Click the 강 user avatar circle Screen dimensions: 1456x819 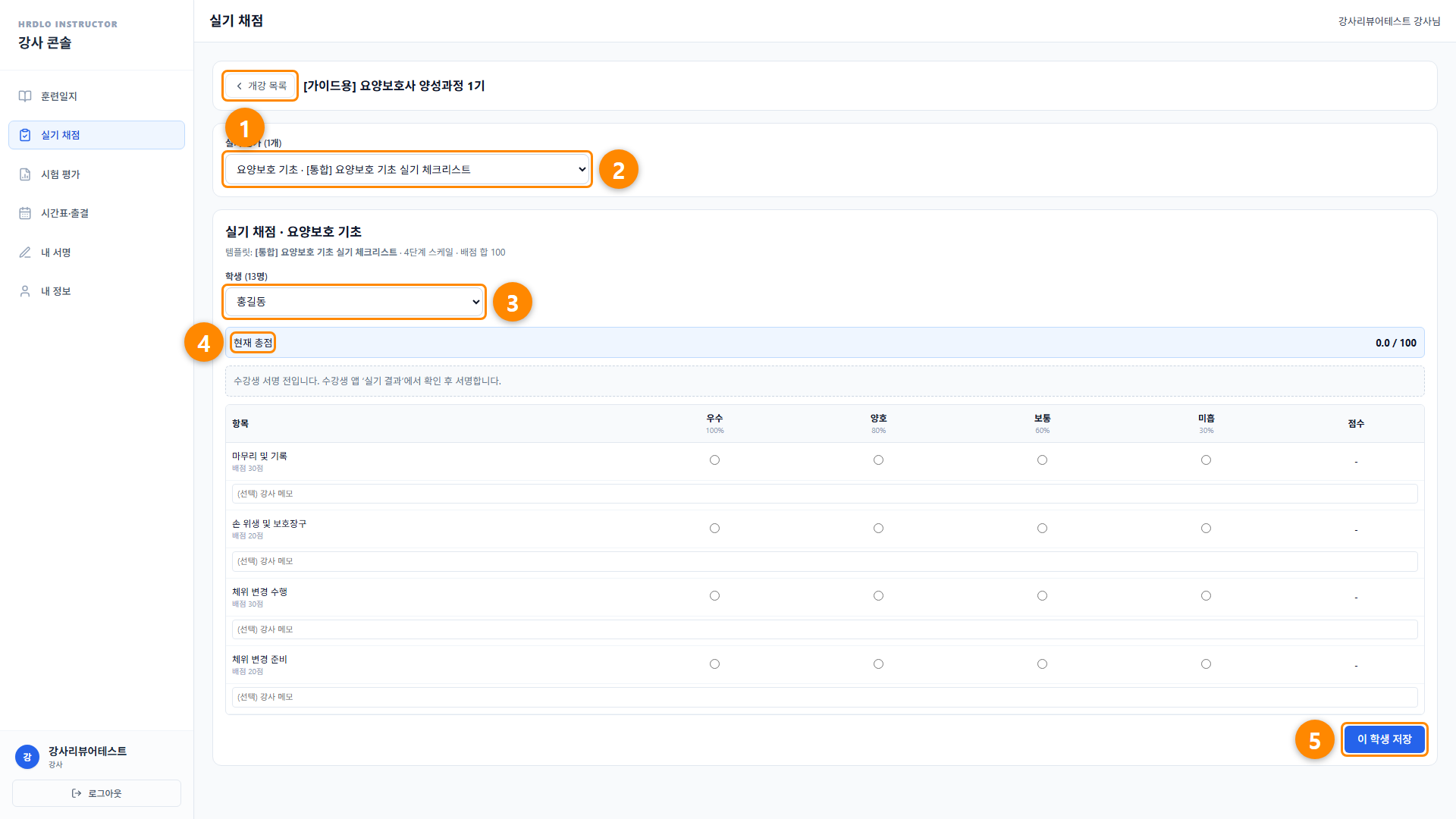click(x=27, y=757)
